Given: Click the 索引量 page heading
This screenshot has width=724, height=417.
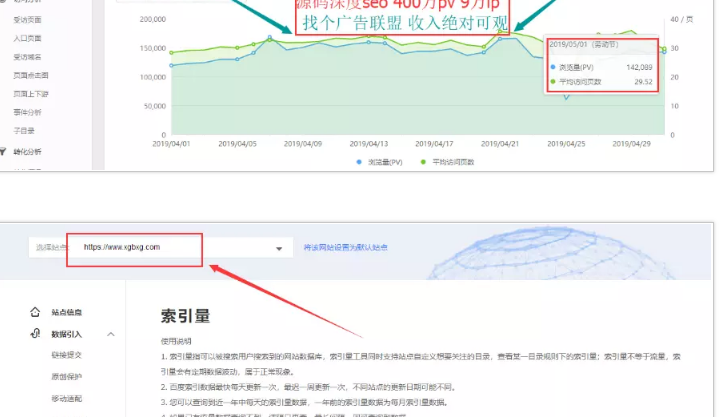Looking at the screenshot, I should click(186, 316).
